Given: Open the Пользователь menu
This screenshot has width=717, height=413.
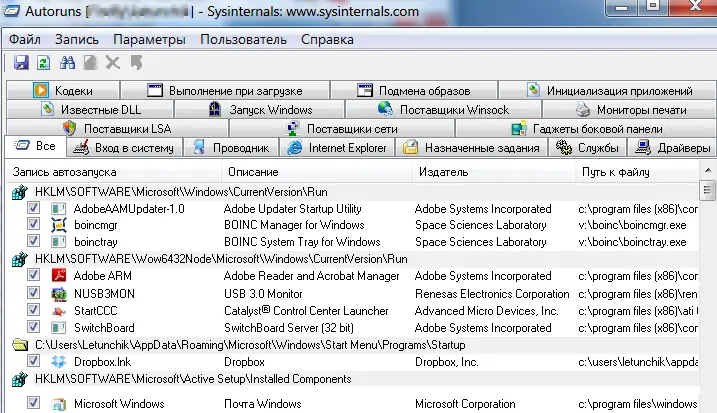Looking at the screenshot, I should pos(243,39).
